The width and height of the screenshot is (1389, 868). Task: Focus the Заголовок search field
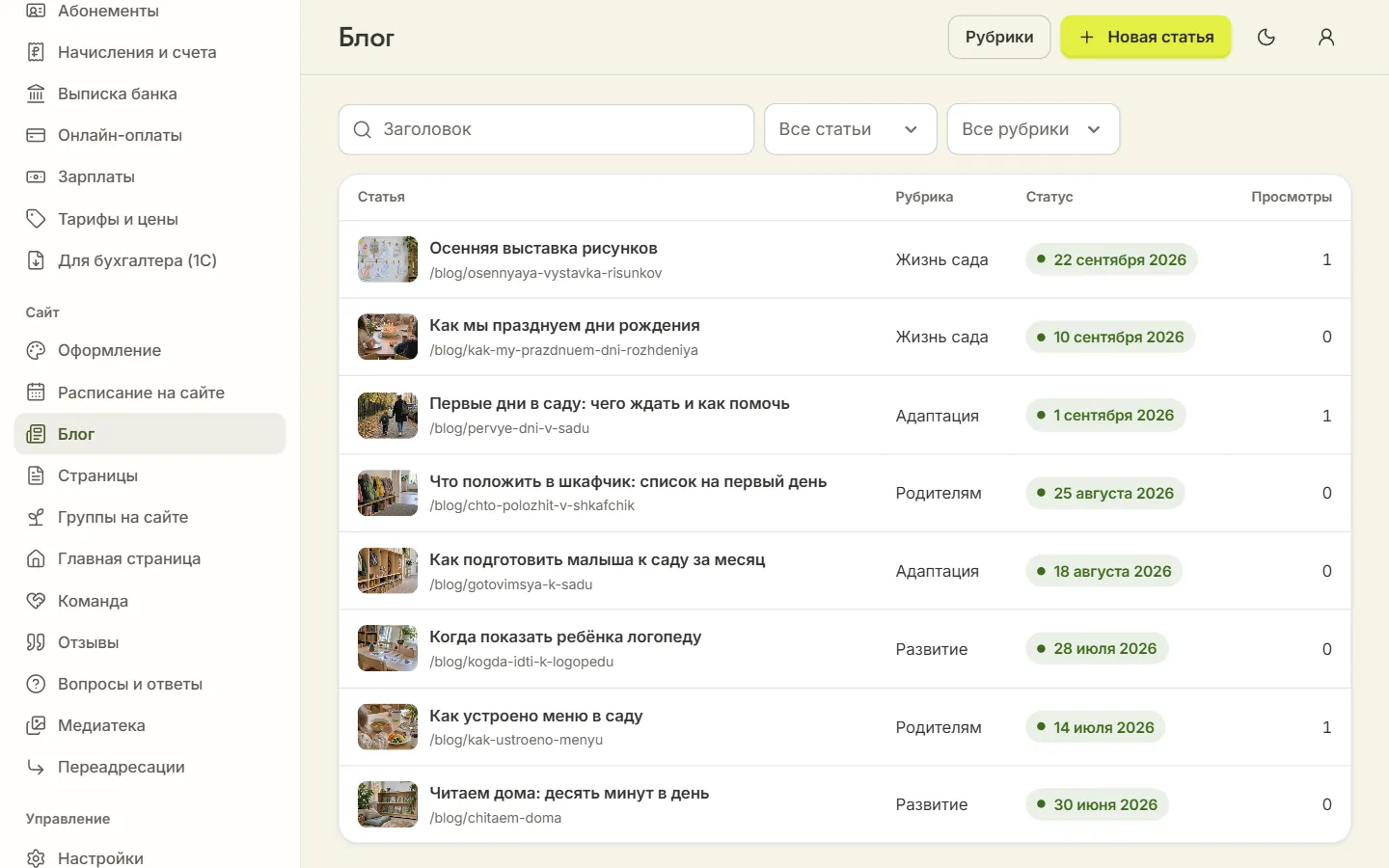[x=546, y=129]
